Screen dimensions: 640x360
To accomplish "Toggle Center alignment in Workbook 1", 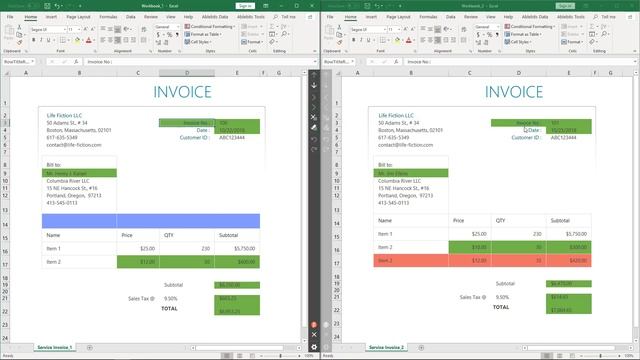I will click(x=110, y=40).
